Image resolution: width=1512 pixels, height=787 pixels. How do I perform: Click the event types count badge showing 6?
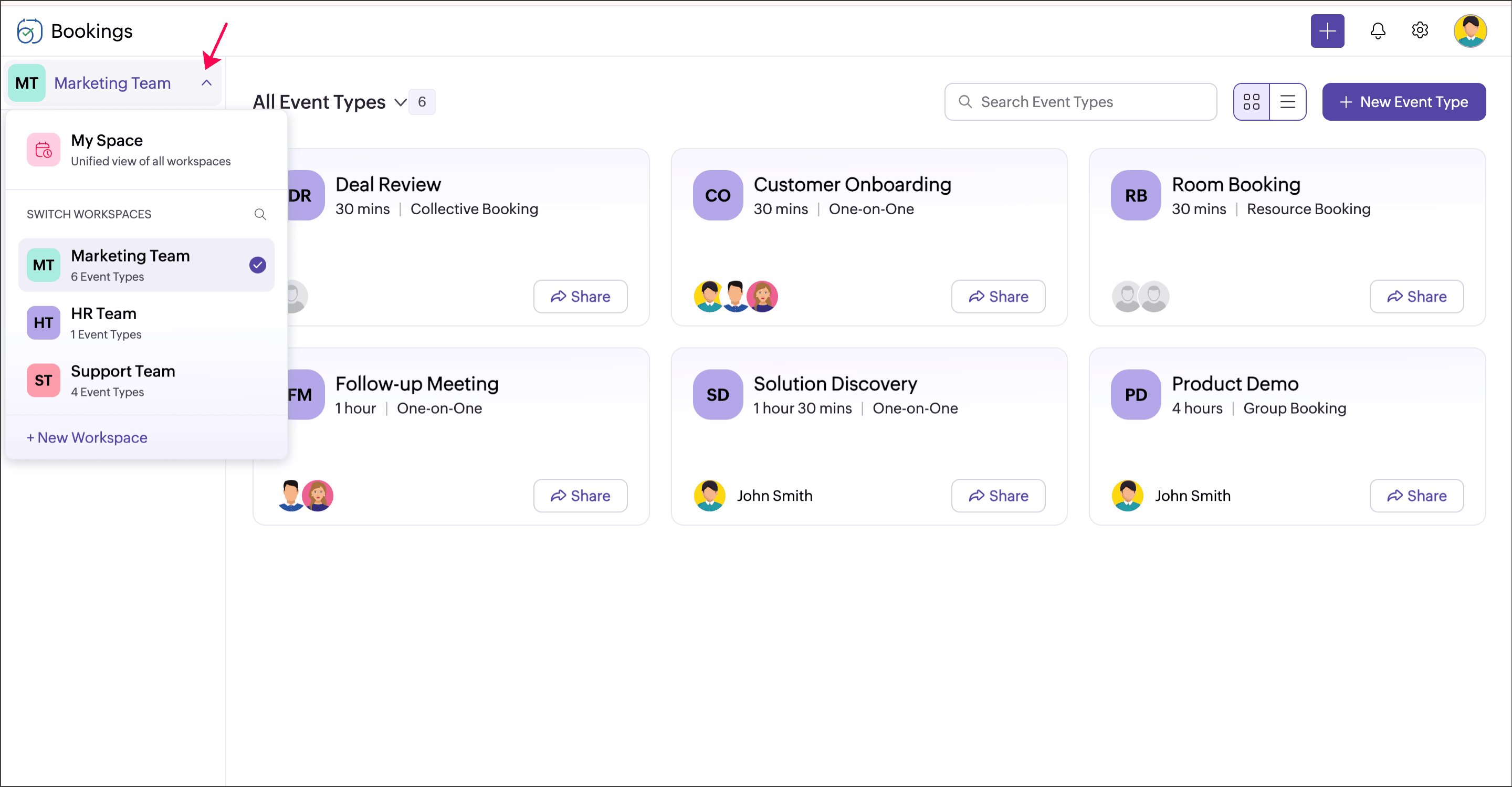[422, 102]
